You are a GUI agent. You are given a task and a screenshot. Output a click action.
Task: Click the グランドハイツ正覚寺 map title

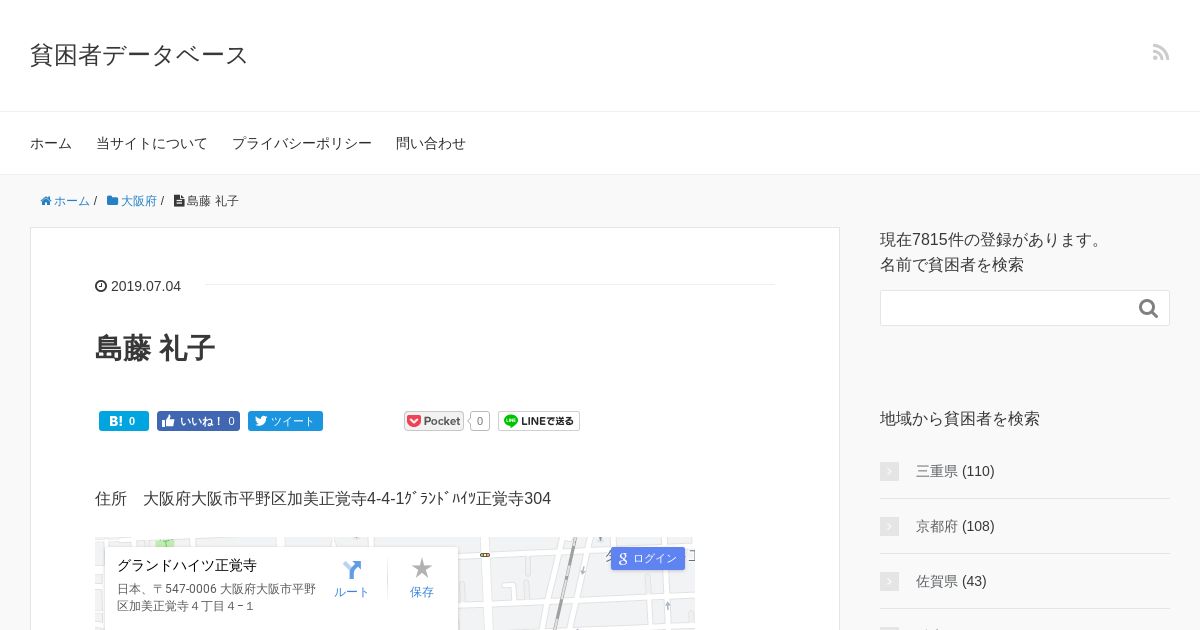click(187, 565)
